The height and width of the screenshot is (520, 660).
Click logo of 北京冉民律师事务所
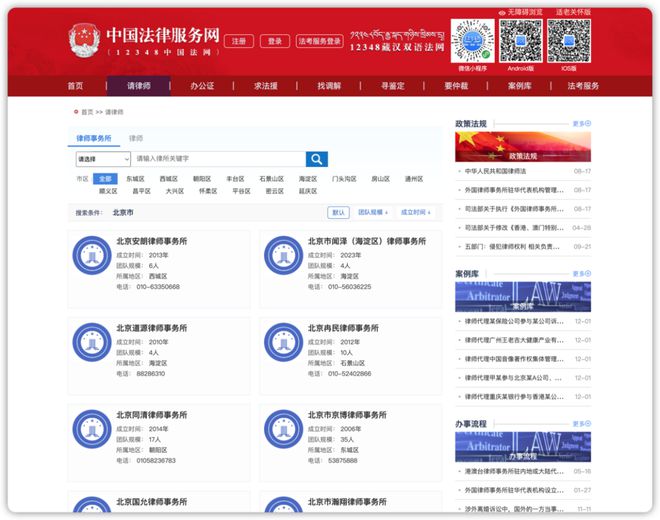(283, 342)
